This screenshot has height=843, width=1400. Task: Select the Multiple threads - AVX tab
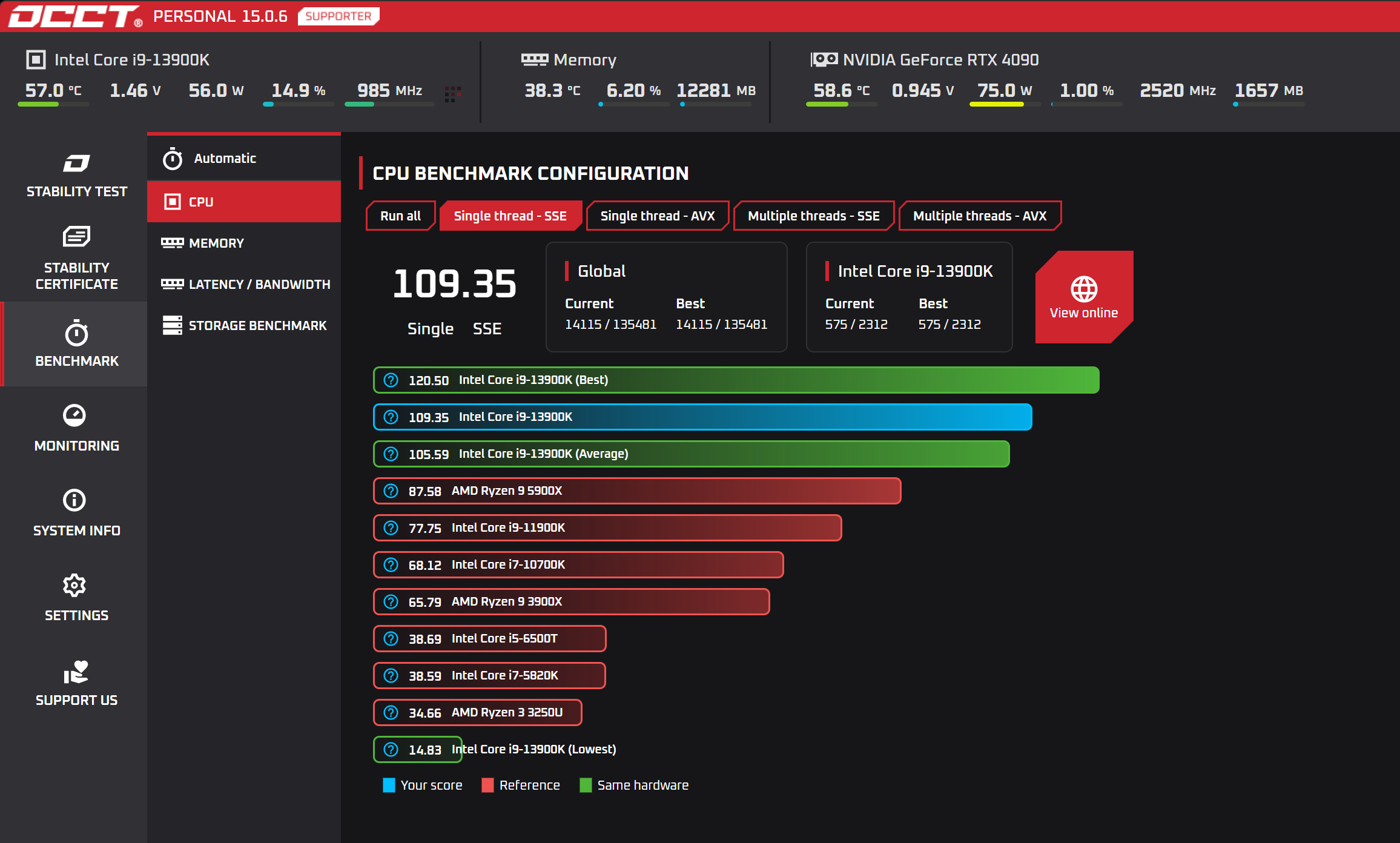(979, 216)
